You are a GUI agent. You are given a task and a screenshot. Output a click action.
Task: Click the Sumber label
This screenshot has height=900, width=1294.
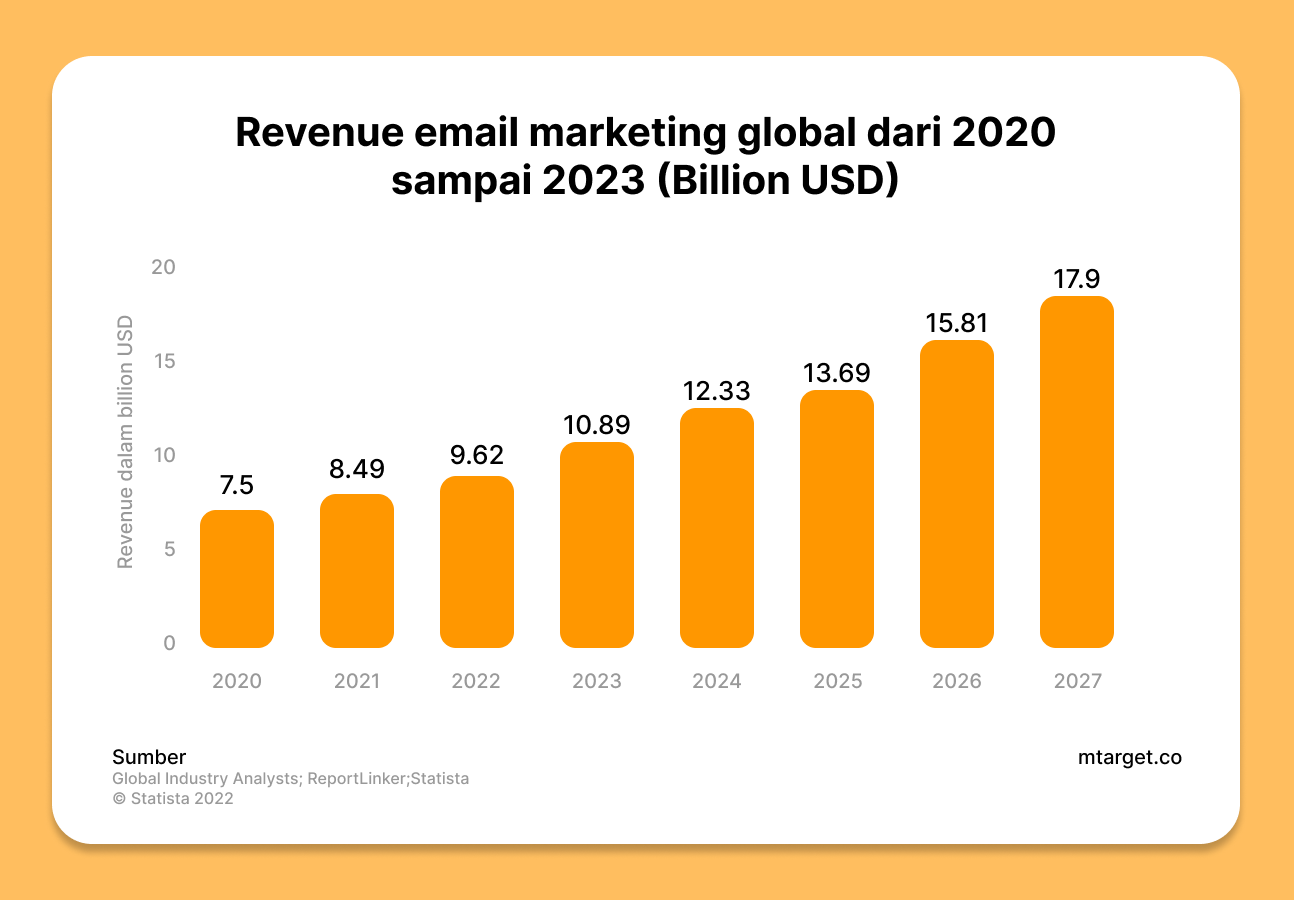coord(148,757)
